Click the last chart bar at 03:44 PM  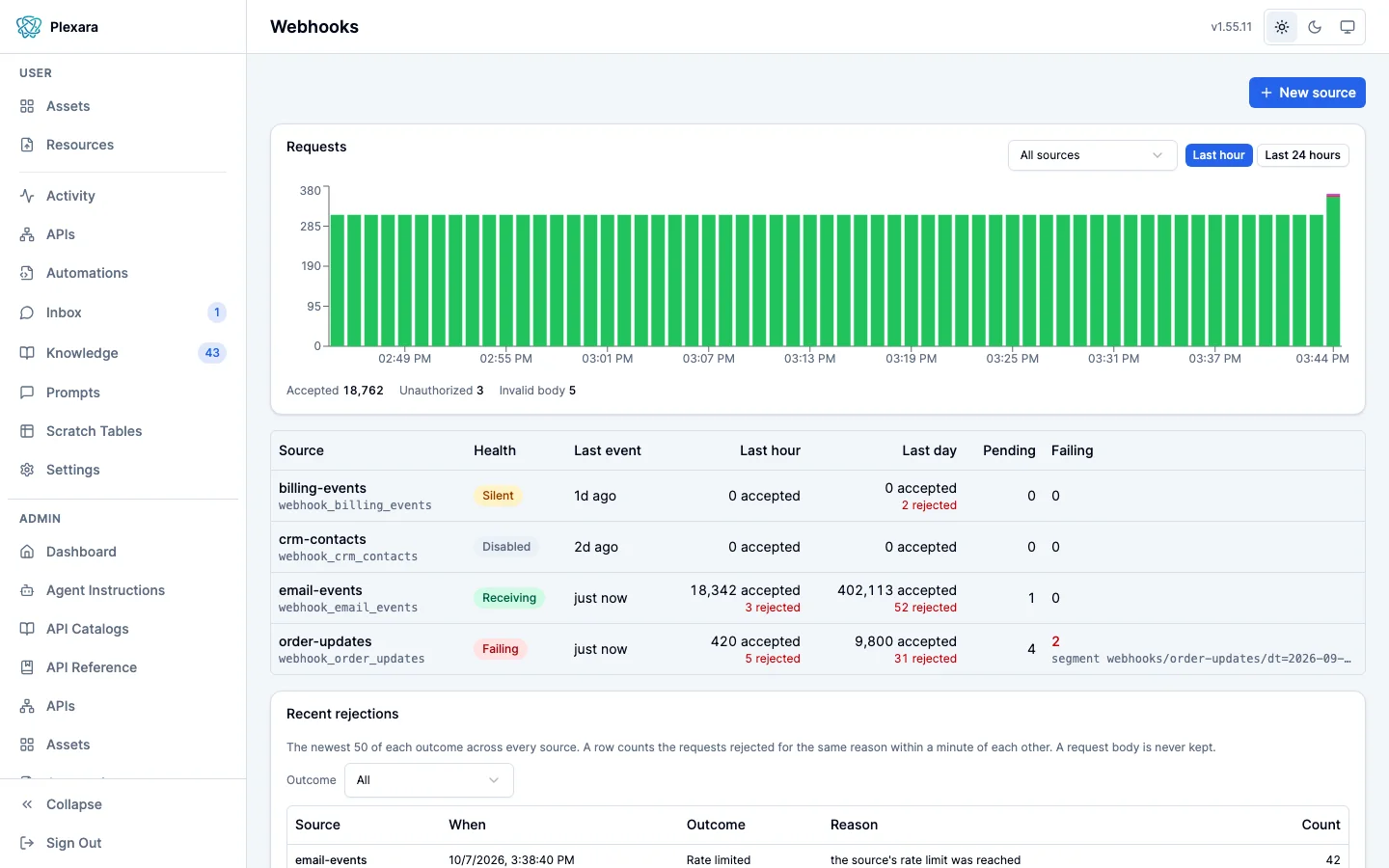pos(1333,270)
